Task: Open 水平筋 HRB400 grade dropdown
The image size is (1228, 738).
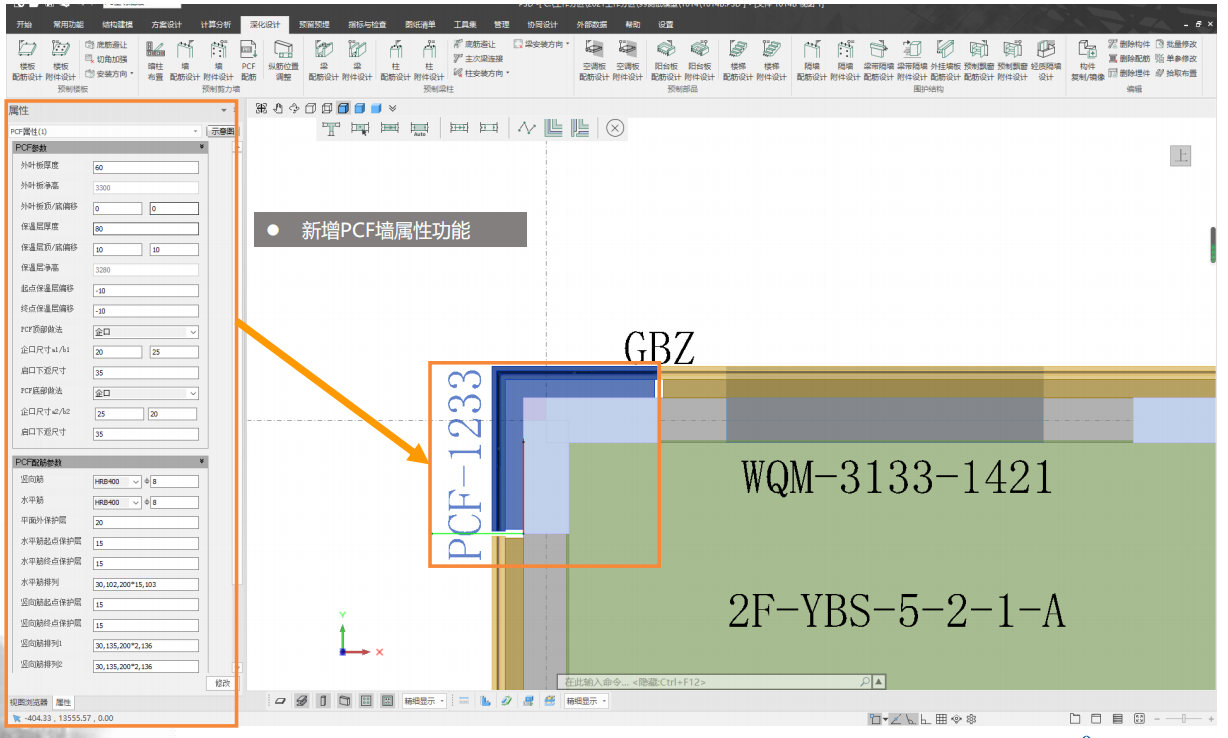Action: [x=117, y=502]
